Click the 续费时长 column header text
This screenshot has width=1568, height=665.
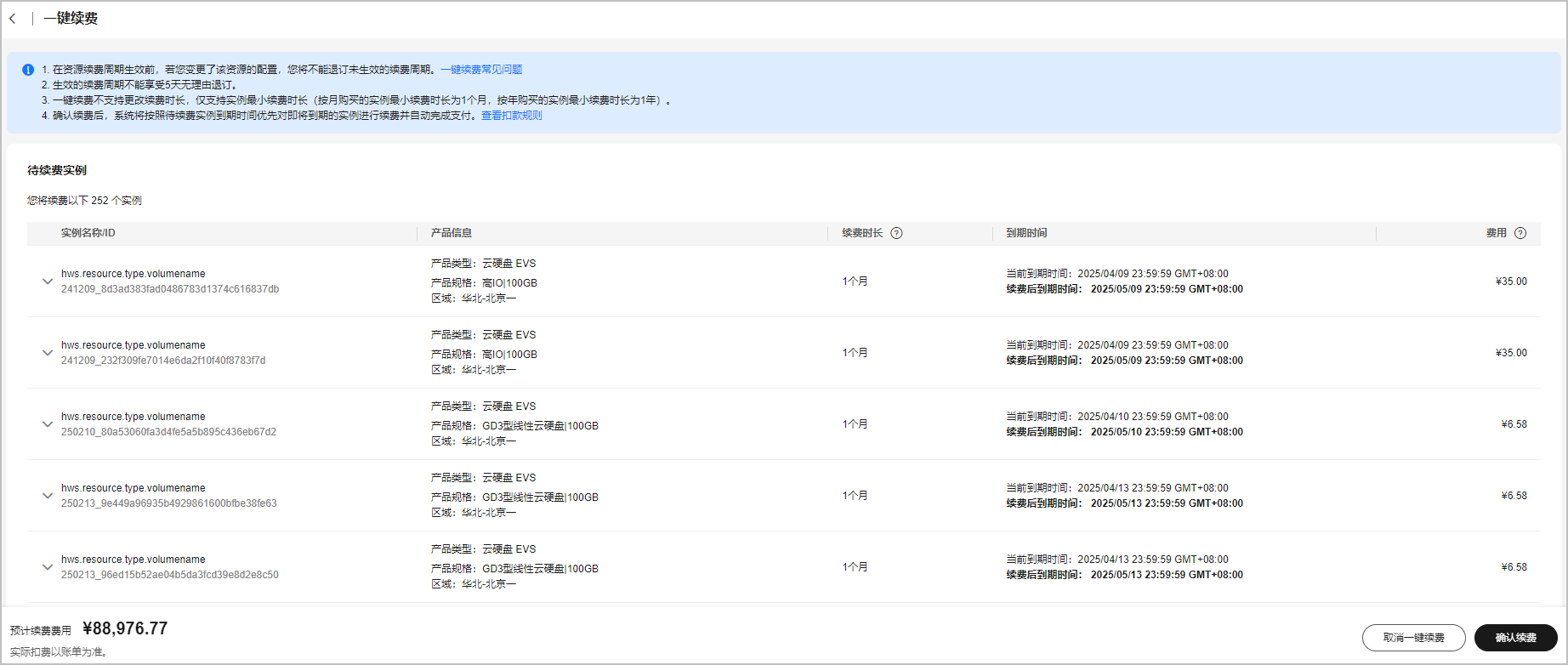click(x=862, y=233)
